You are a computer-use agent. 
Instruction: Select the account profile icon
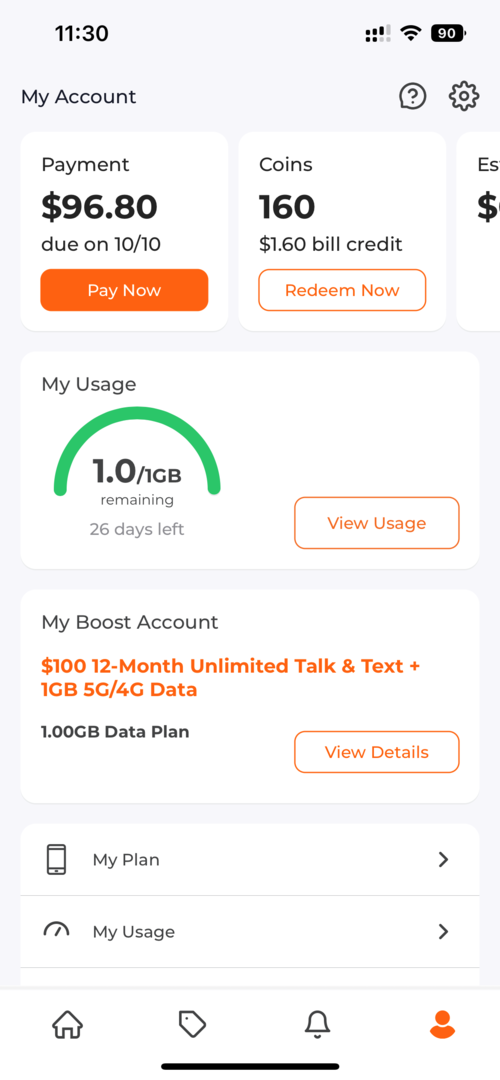442,1024
